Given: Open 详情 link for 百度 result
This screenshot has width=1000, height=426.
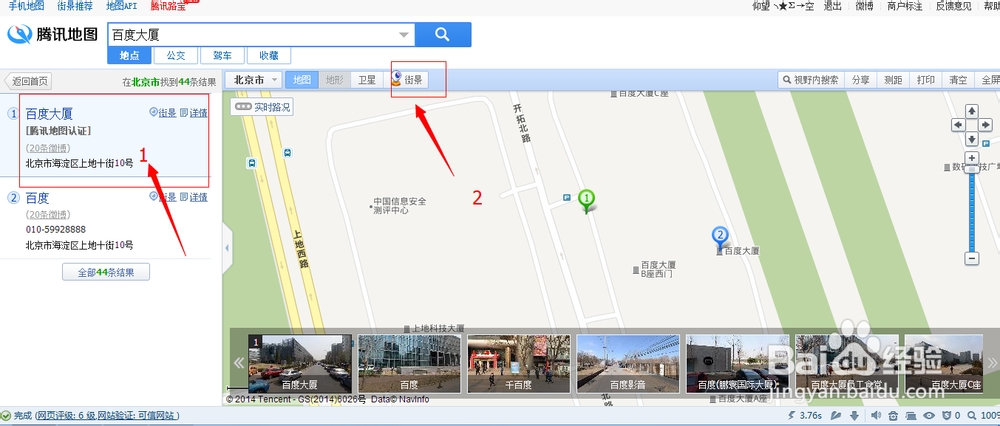Looking at the screenshot, I should (194, 197).
